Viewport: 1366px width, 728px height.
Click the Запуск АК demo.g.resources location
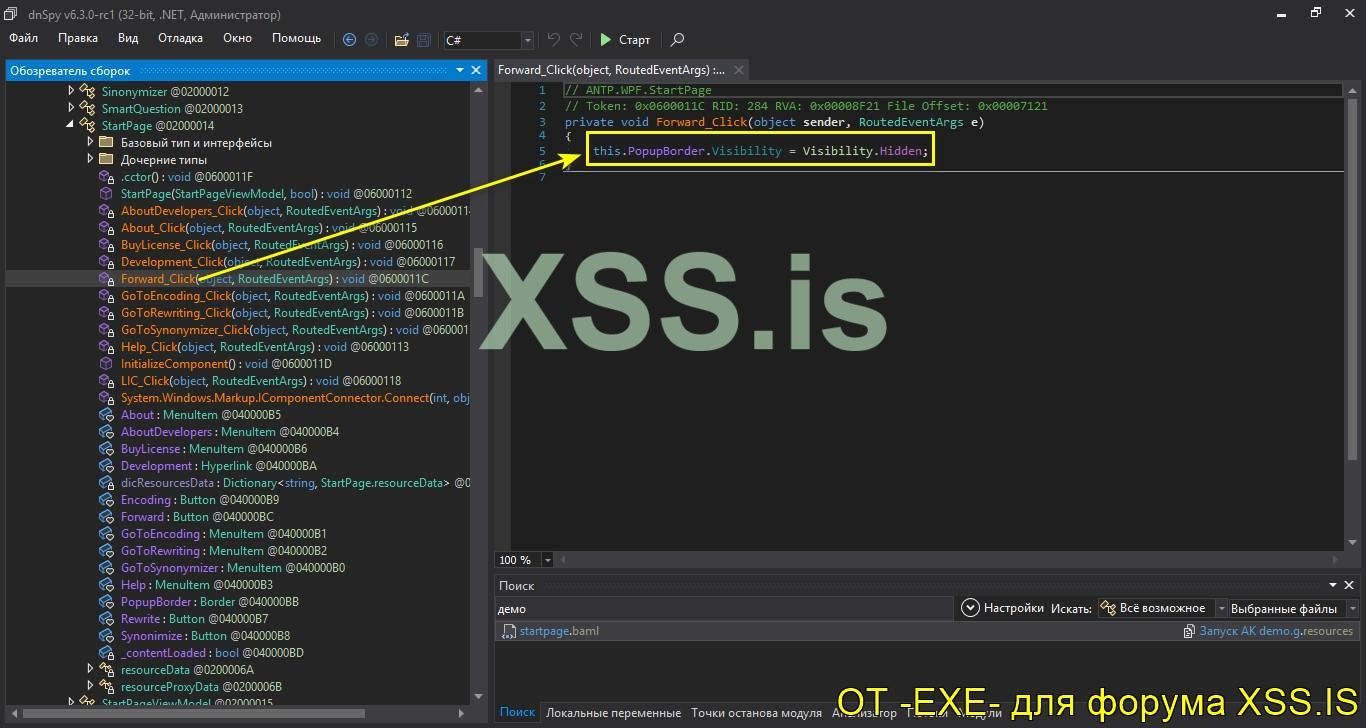tap(1276, 631)
